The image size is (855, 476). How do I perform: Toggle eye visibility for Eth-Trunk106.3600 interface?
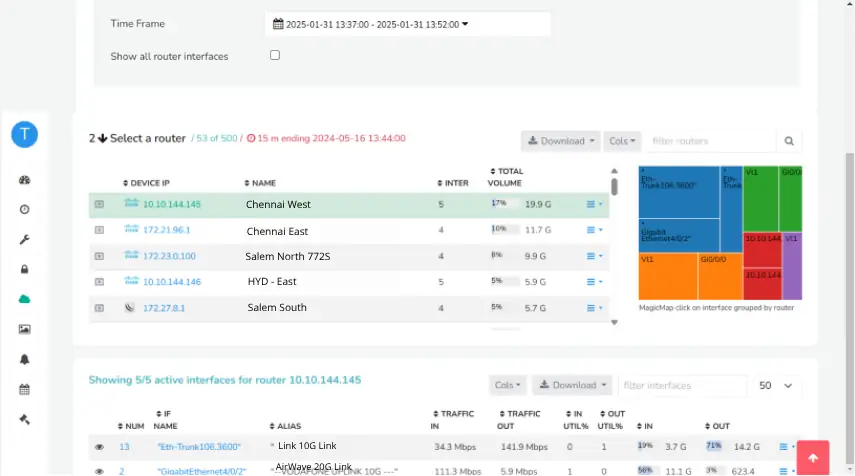(99, 447)
